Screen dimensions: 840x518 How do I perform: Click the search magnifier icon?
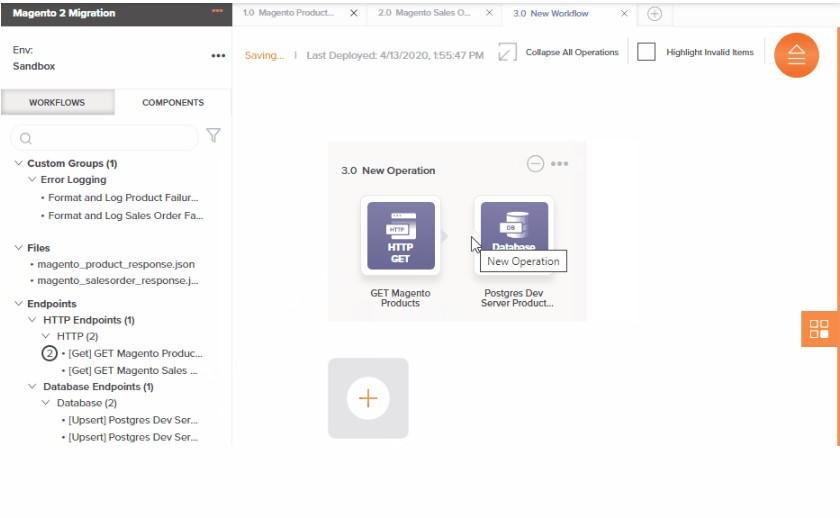[26, 139]
